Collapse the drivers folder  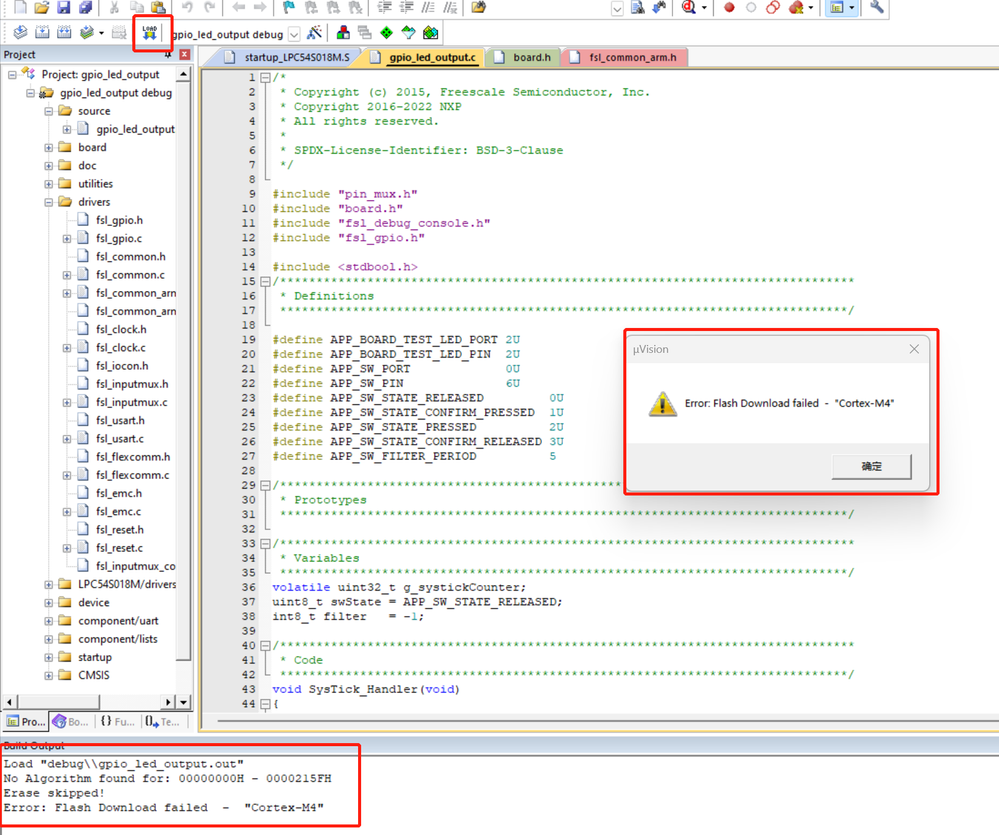coord(48,202)
